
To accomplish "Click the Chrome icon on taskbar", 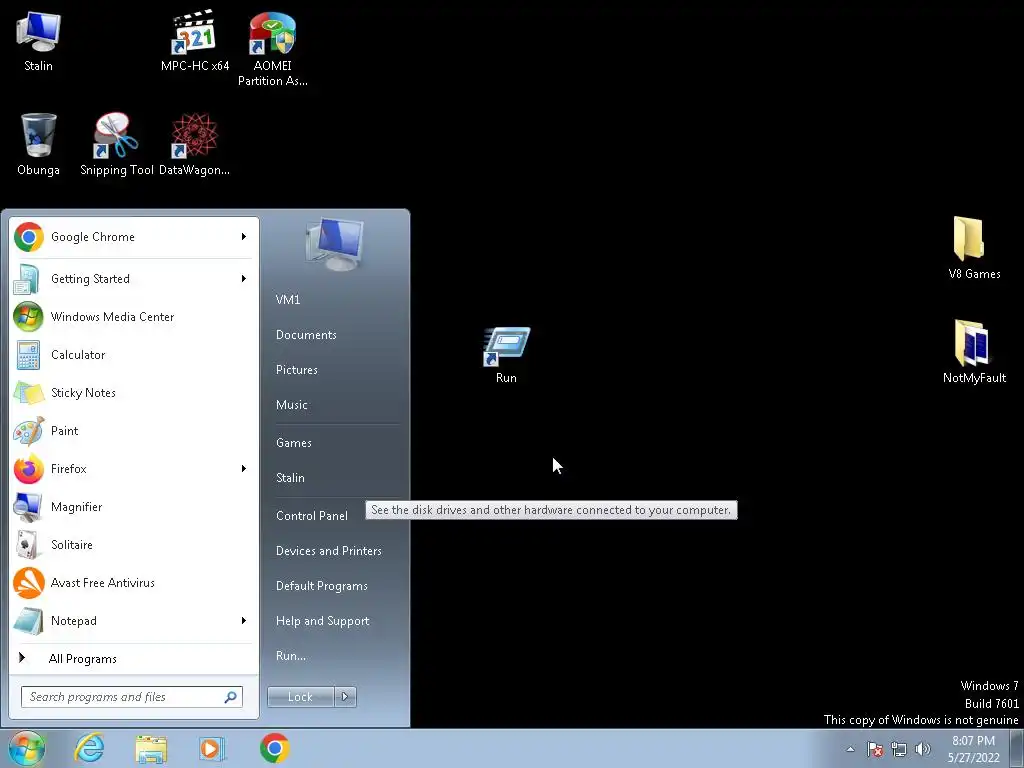I will 274,748.
